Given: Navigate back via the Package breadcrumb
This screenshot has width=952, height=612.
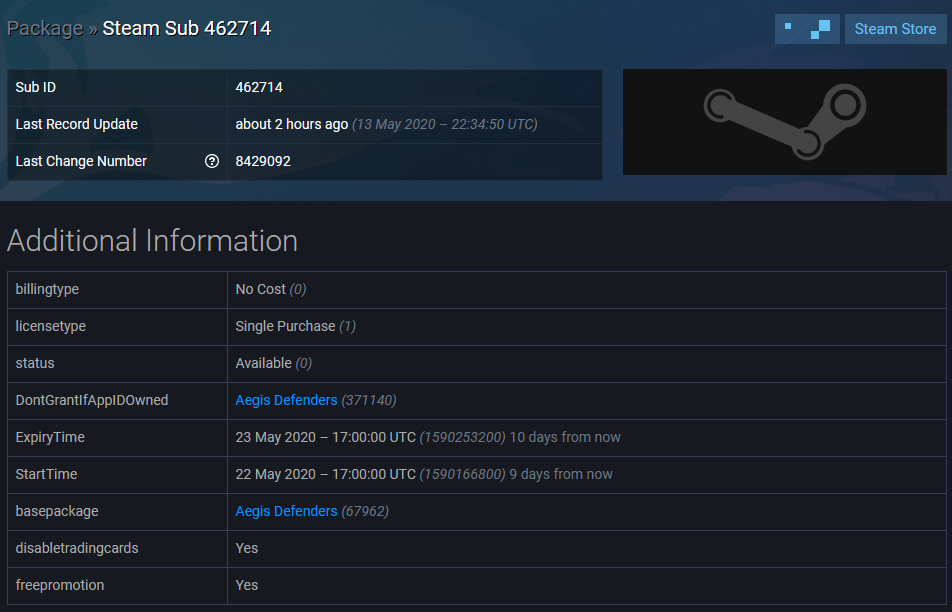Looking at the screenshot, I should pos(45,29).
